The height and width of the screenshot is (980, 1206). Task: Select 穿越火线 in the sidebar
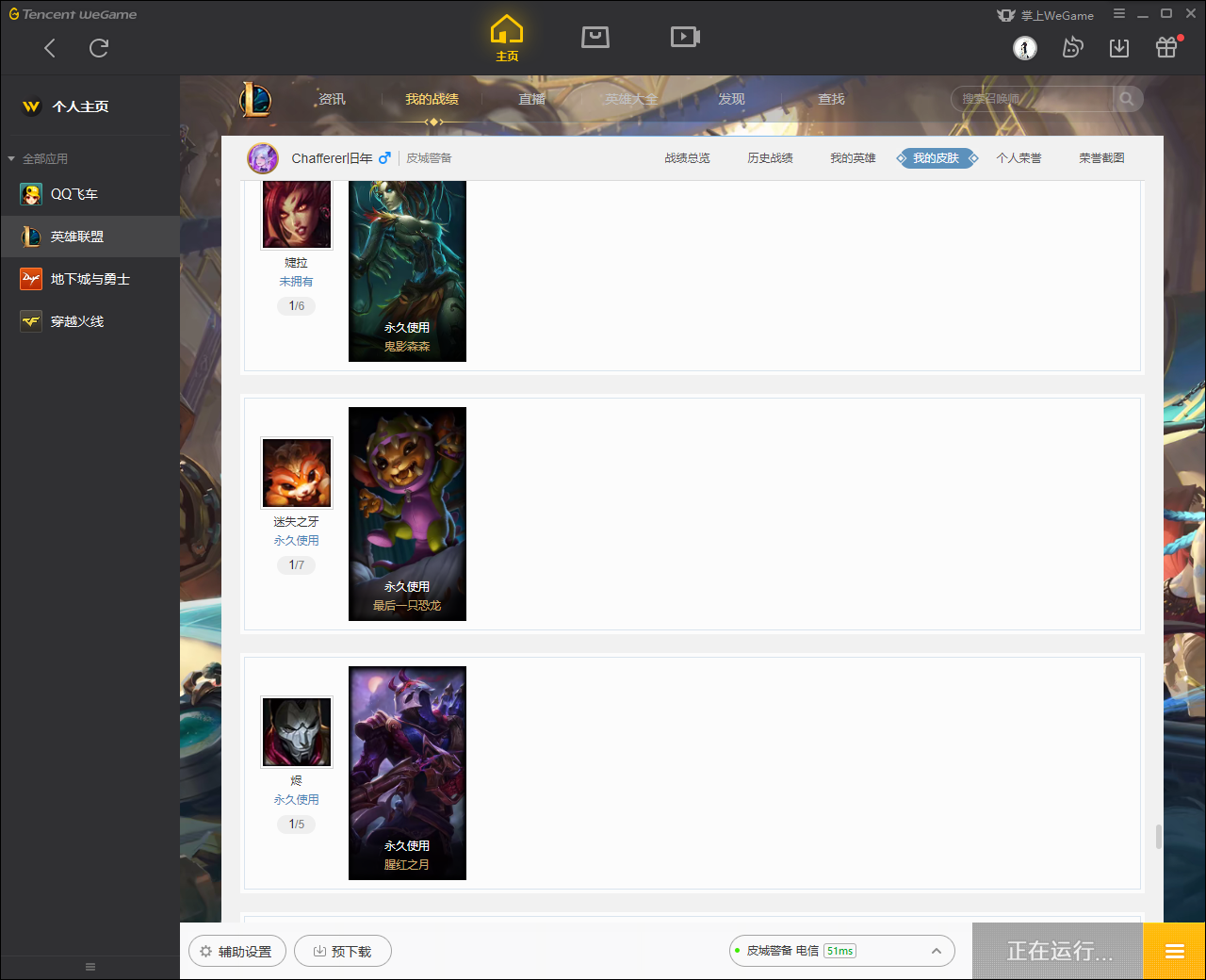click(90, 321)
